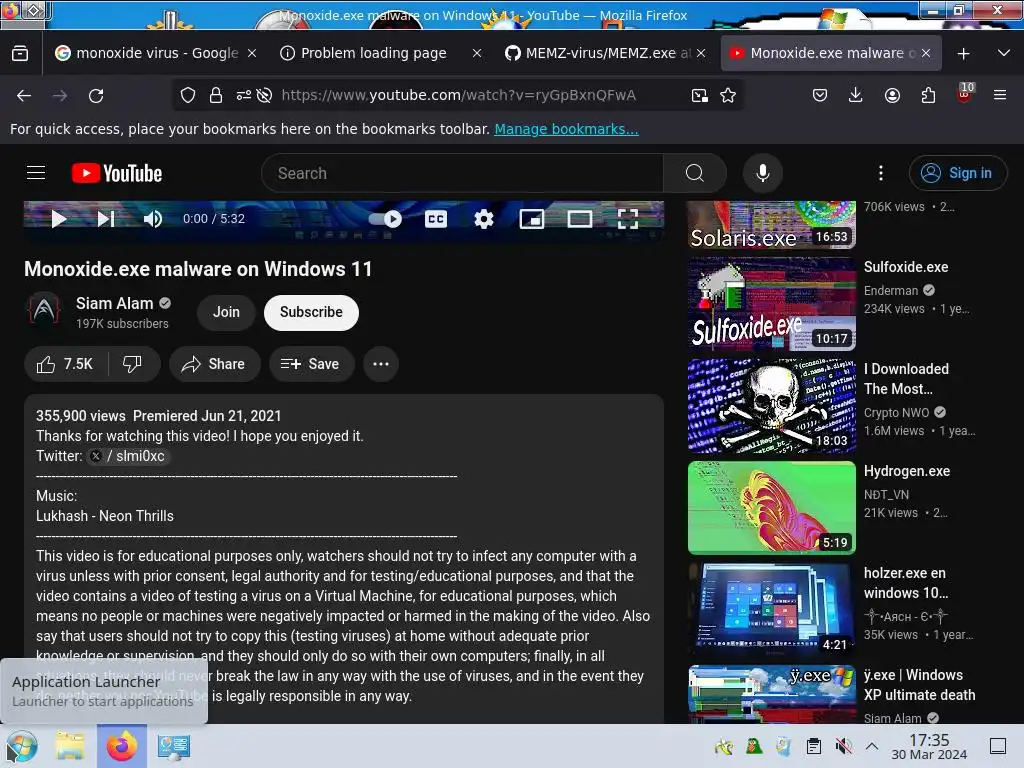Image resolution: width=1024 pixels, height=768 pixels.
Task: Toggle the muted volume tray icon
Action: coord(843,746)
